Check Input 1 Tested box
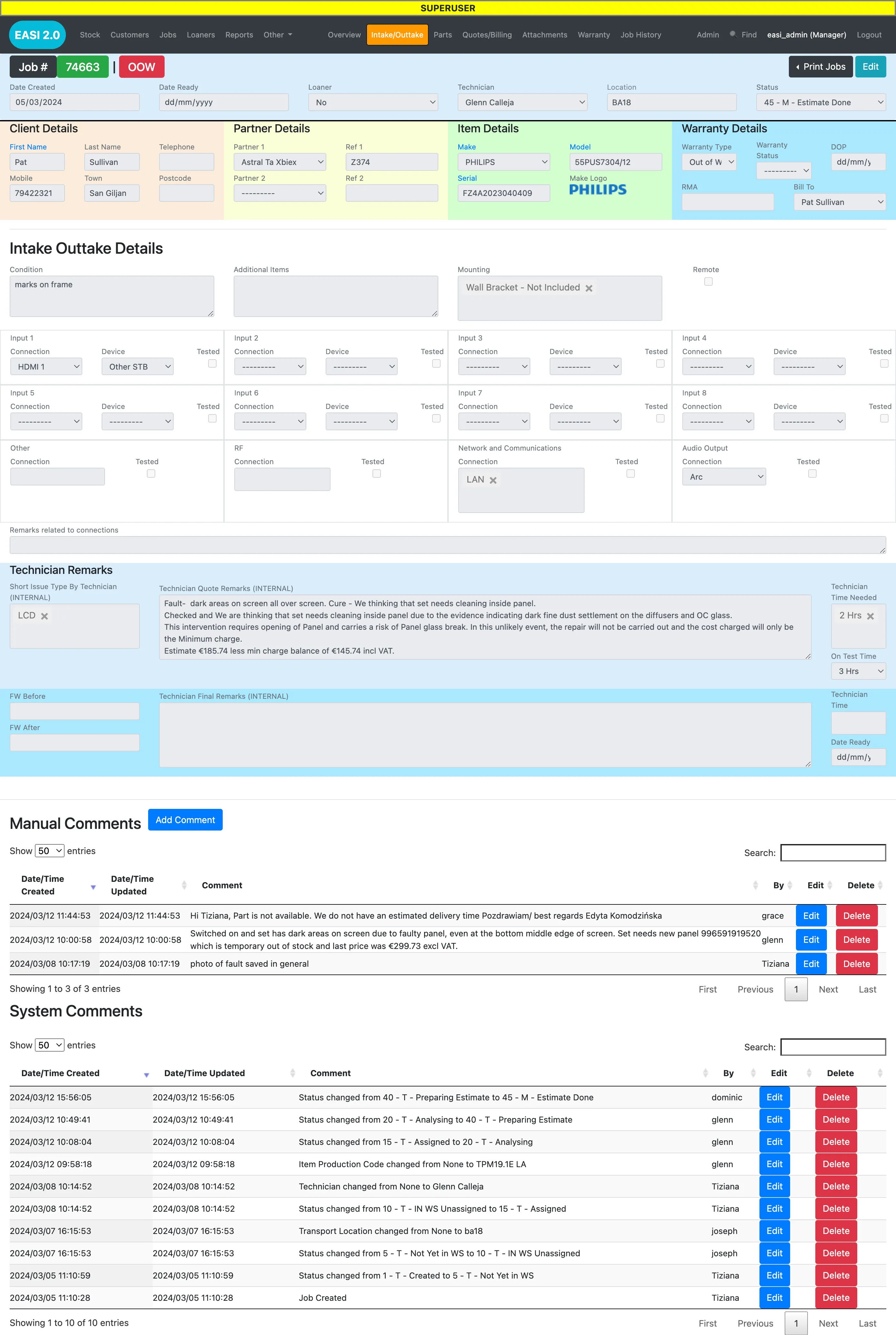The image size is (896, 1335). pyautogui.click(x=212, y=363)
